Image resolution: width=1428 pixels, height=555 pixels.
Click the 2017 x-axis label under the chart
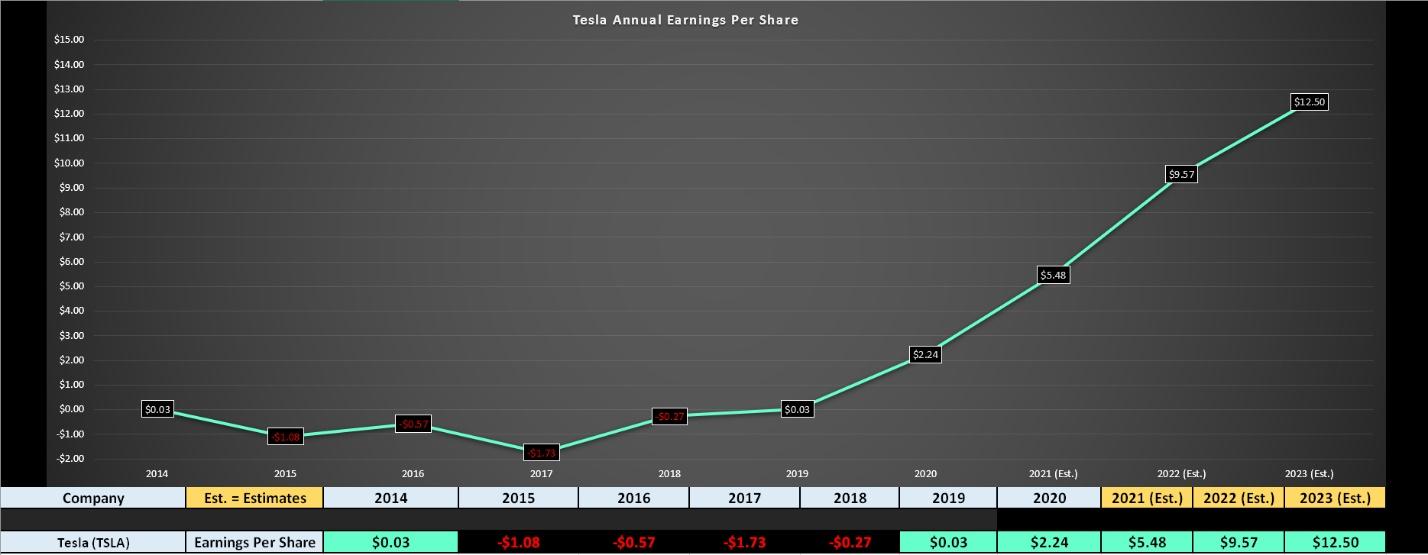click(541, 474)
